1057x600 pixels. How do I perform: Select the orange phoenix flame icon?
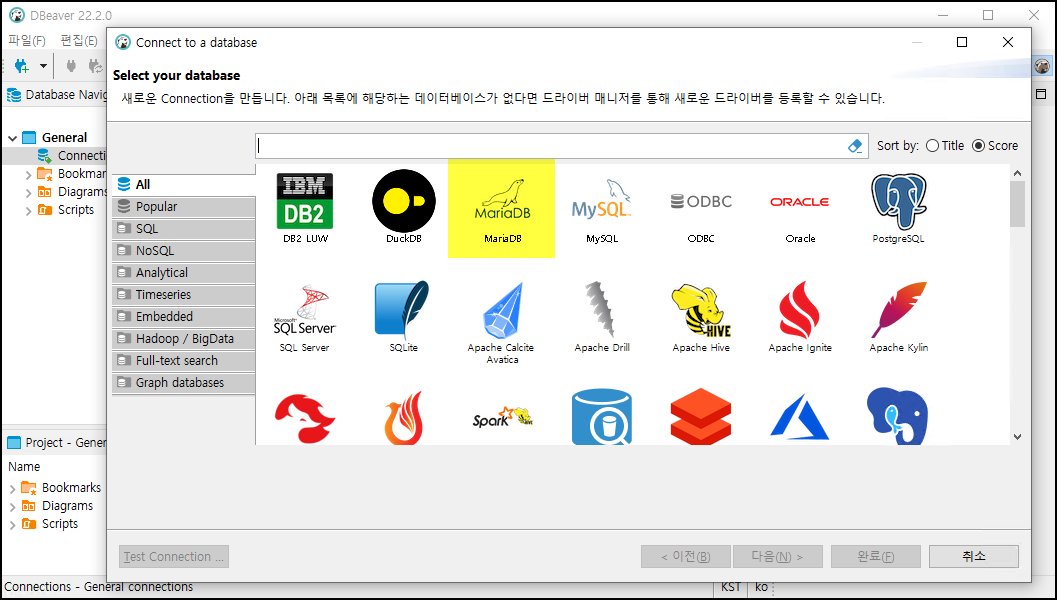point(404,418)
